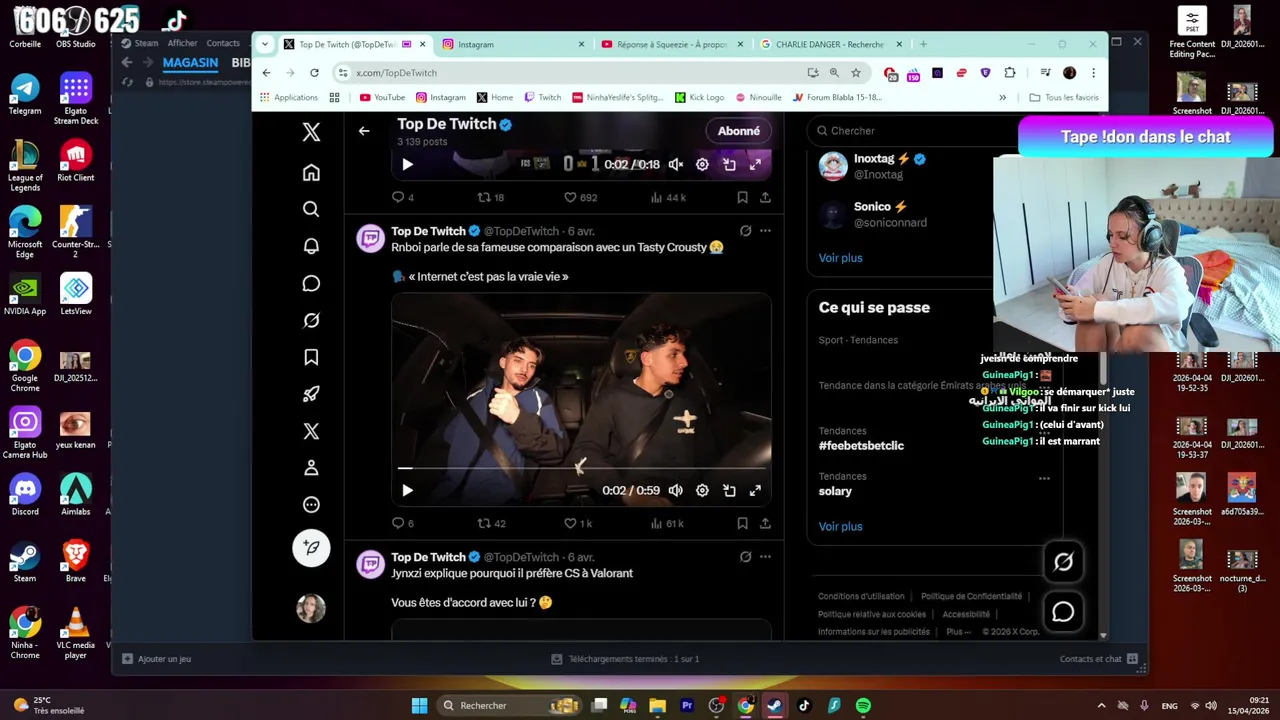Open the YouTube bookmark

(x=382, y=98)
